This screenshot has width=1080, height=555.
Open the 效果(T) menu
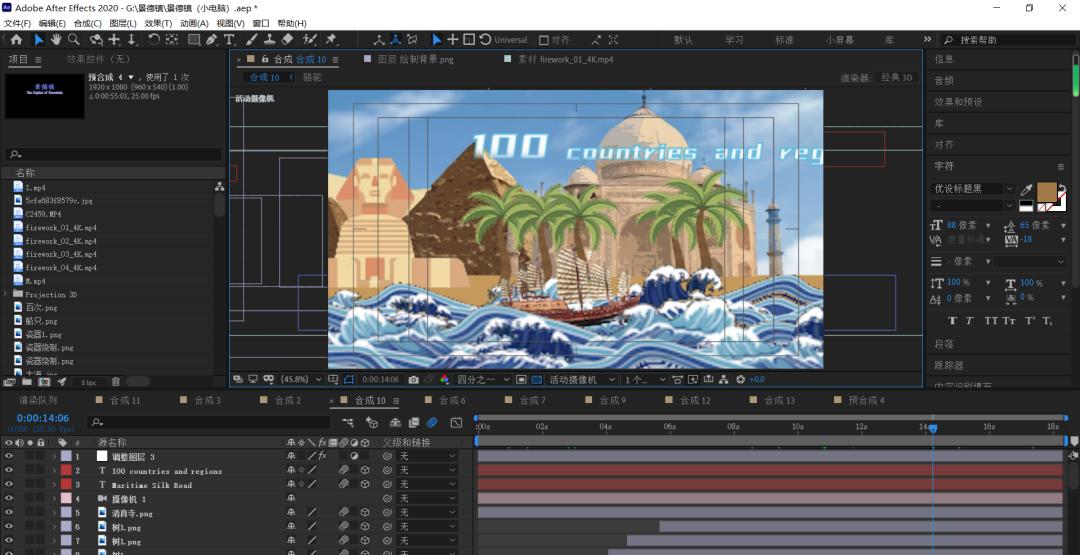(x=158, y=23)
